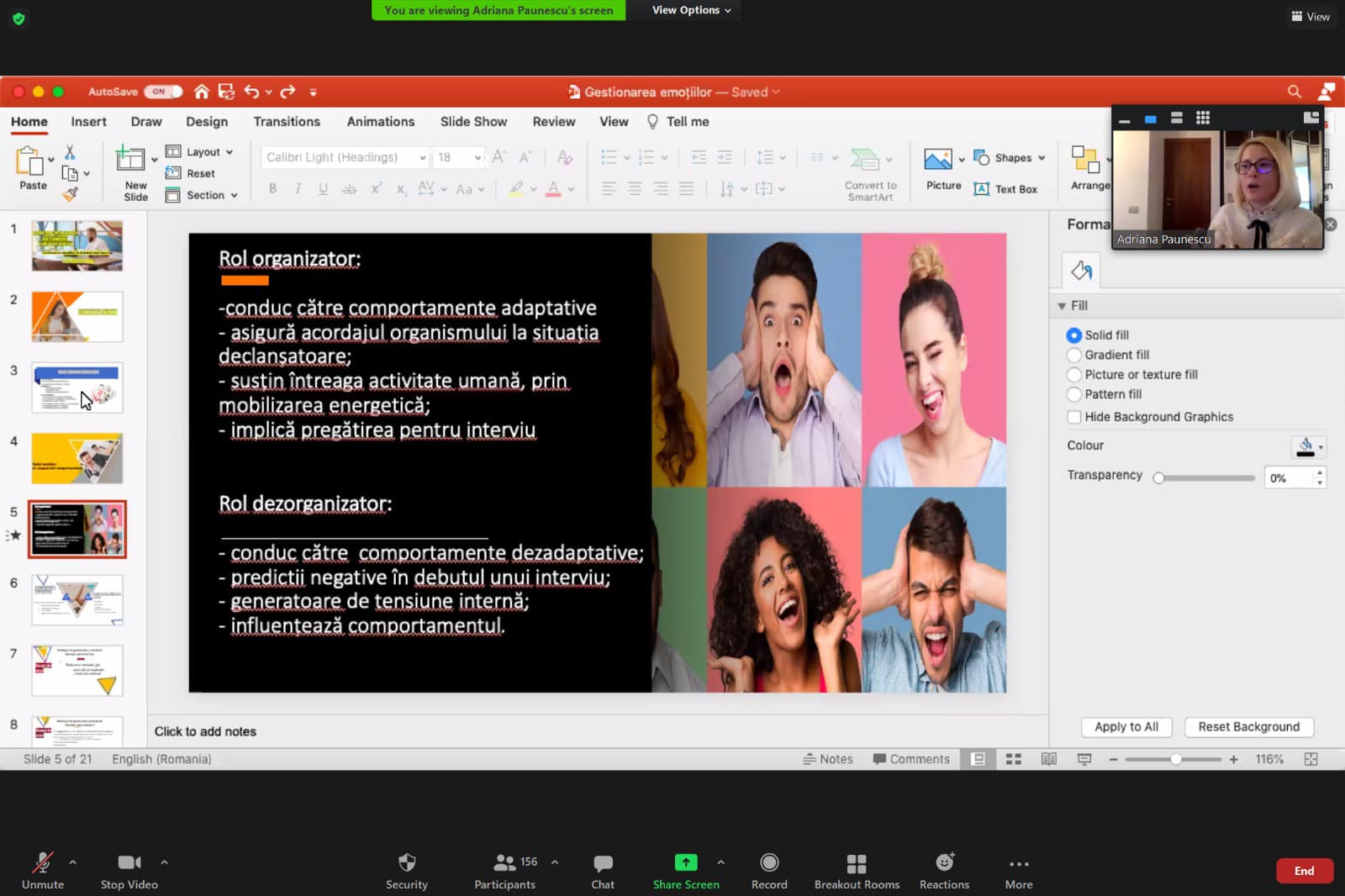1345x896 pixels.
Task: Toggle the Notes pane
Action: point(828,759)
